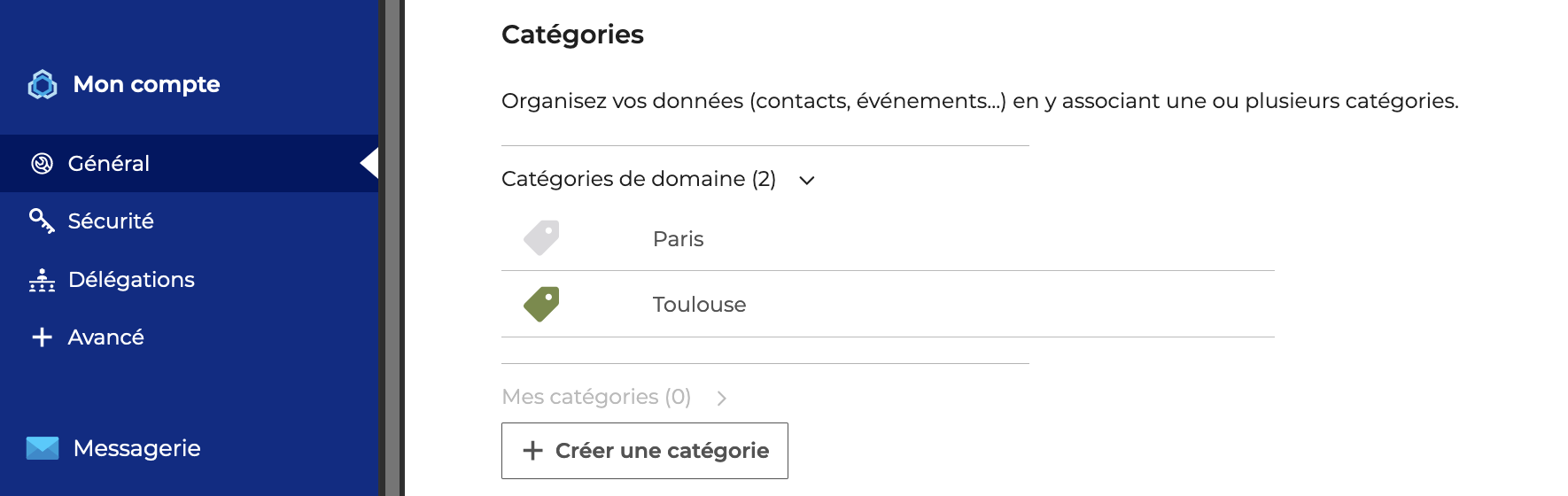This screenshot has width=1568, height=496.
Task: Click the Mes catégories (0) label
Action: [x=596, y=397]
